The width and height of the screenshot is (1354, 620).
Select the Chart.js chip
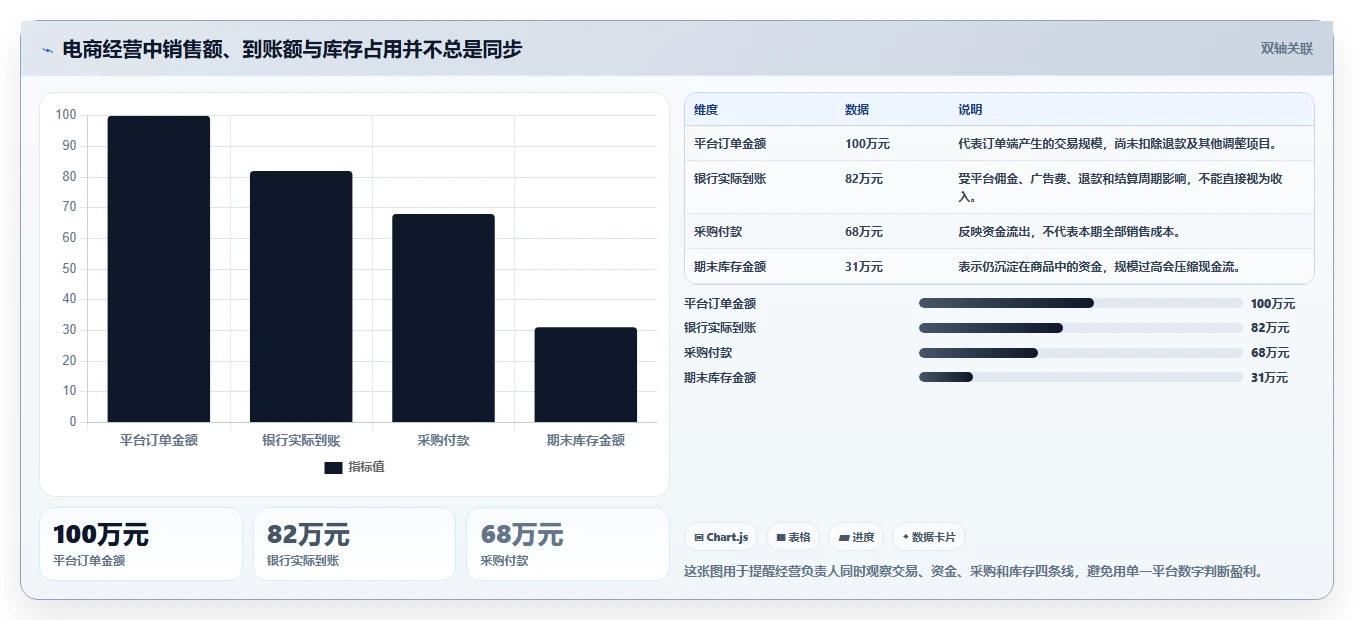tap(721, 537)
